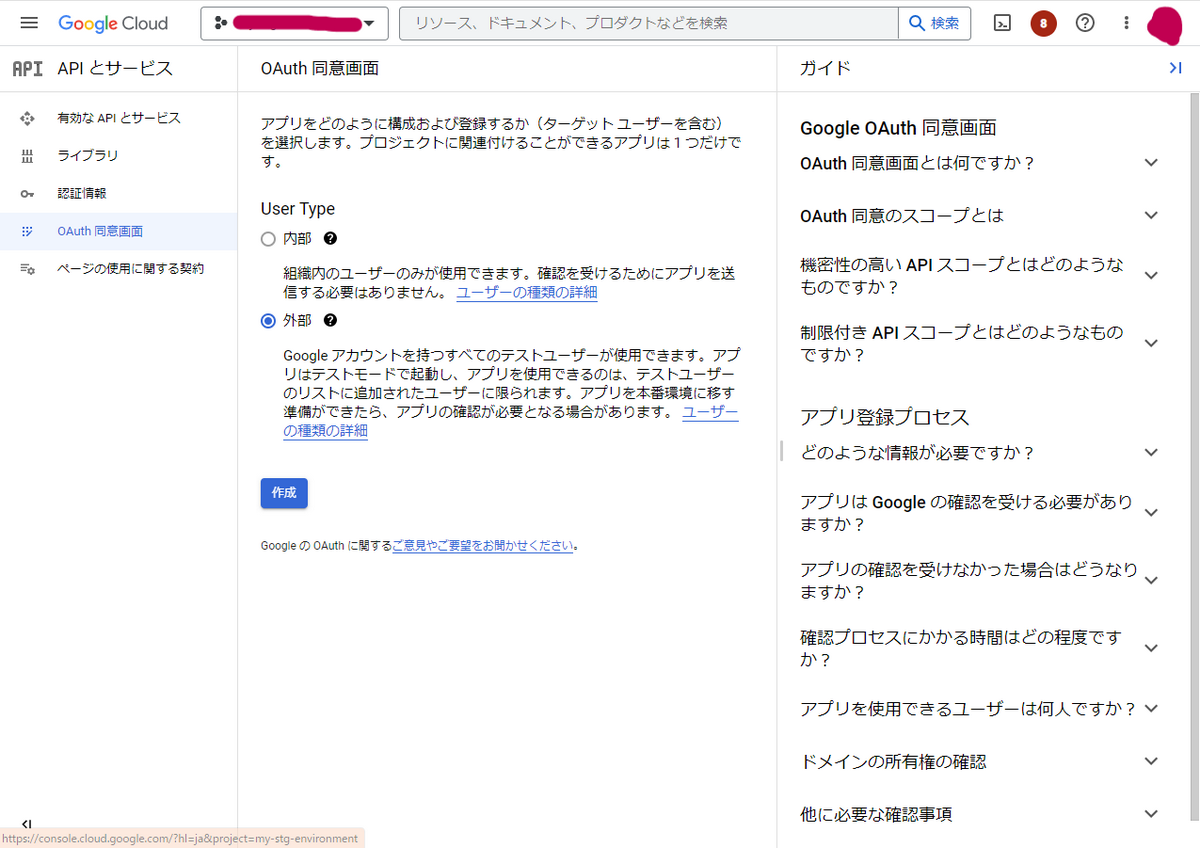
Task: Click the 検索 search button
Action: (935, 23)
